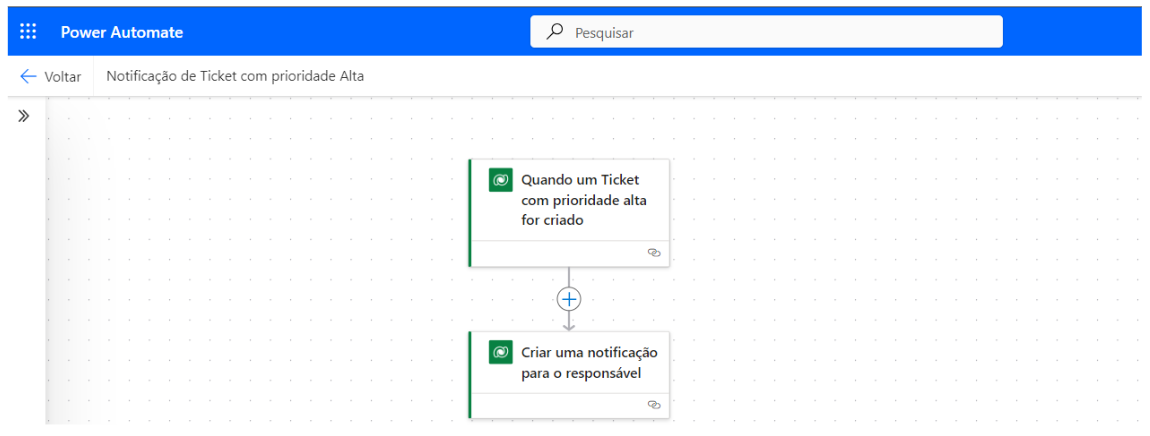
Task: Insert a new step with the plus button
Action: pos(569,299)
